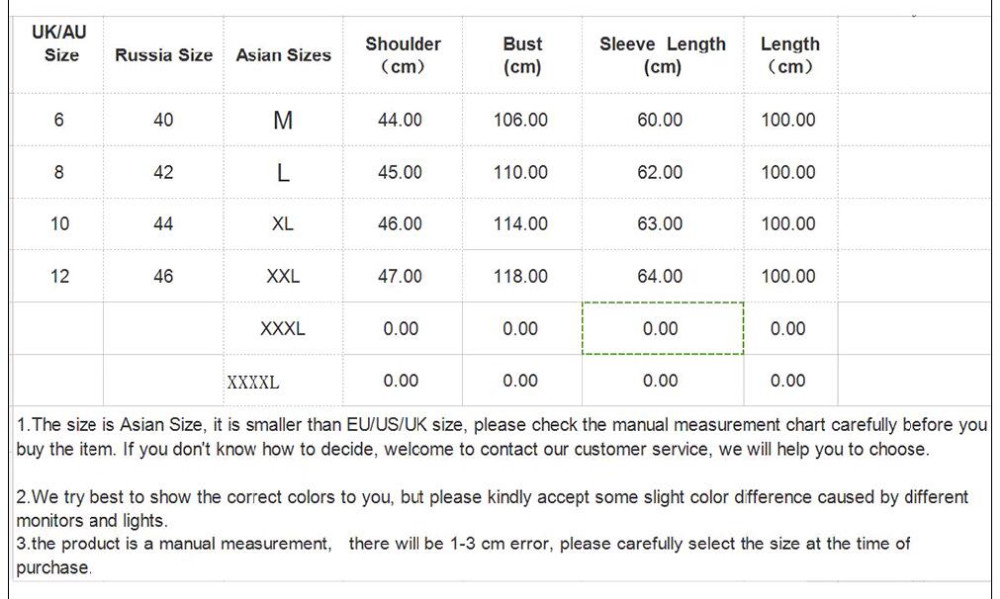Select the 106.00 bust value cell

pyautogui.click(x=521, y=120)
